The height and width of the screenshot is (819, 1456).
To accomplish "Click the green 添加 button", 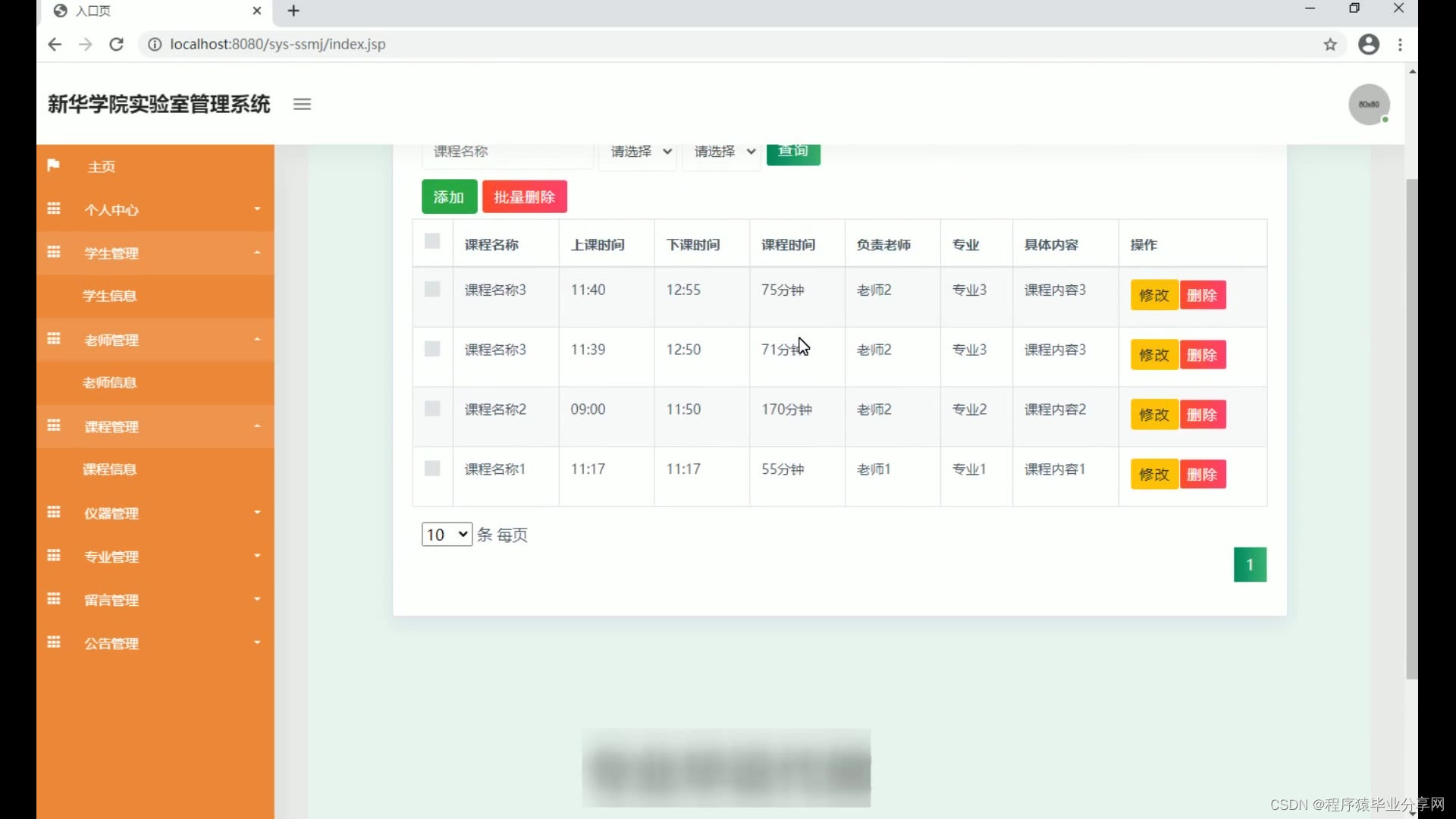I will click(449, 197).
